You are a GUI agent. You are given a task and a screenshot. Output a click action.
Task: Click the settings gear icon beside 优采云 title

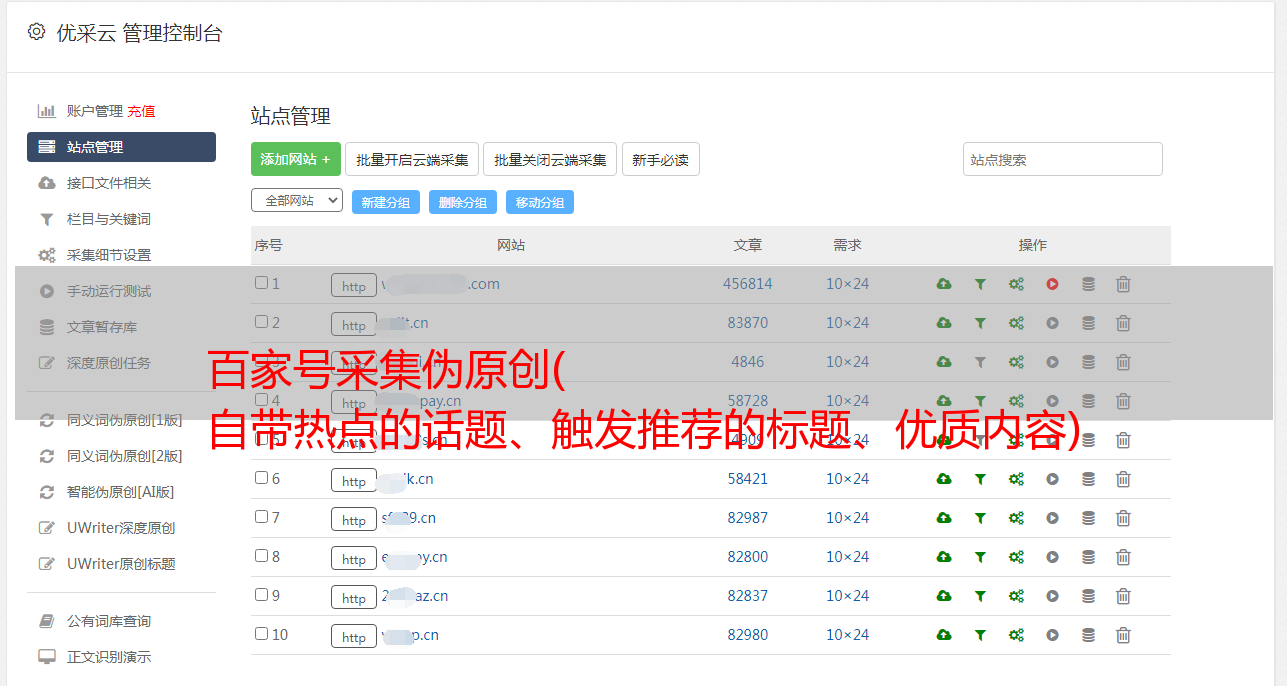tap(37, 32)
